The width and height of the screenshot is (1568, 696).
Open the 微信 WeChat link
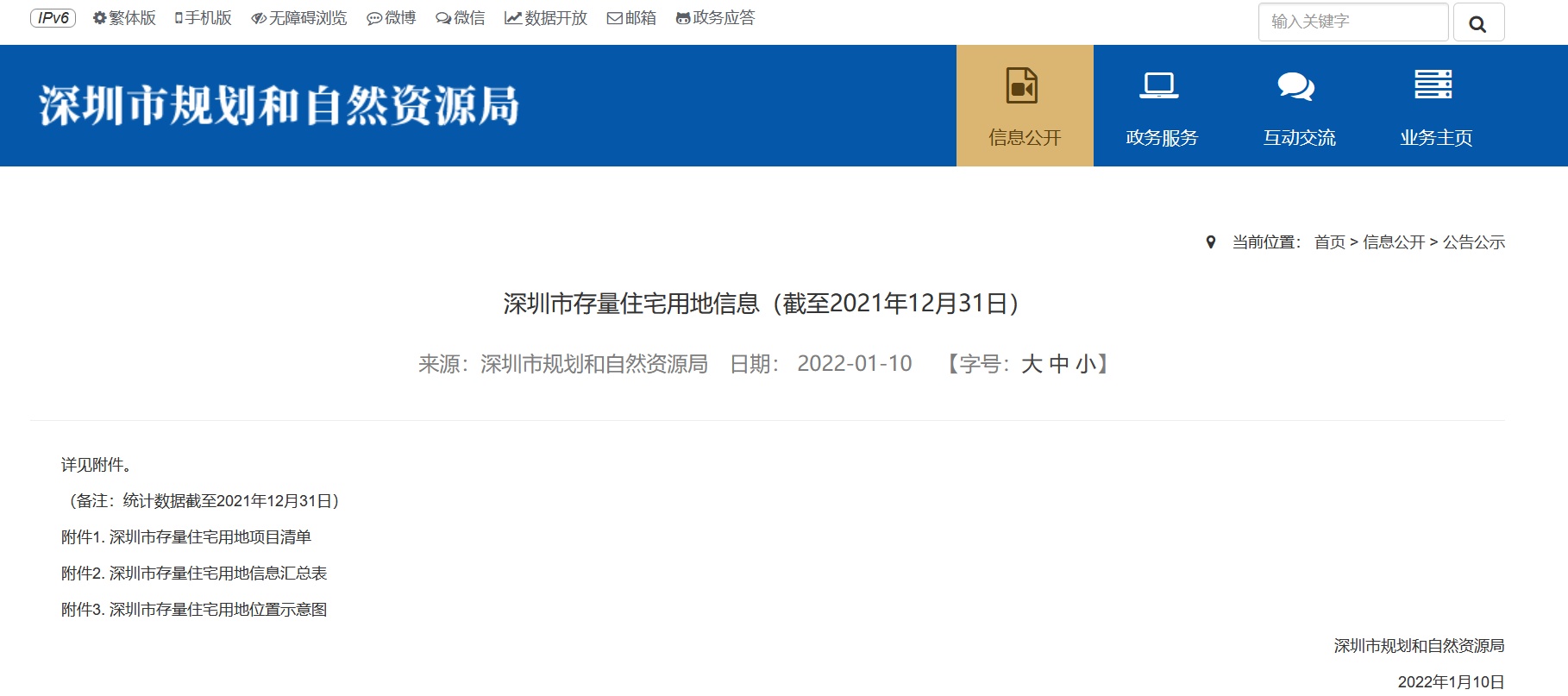click(x=461, y=18)
